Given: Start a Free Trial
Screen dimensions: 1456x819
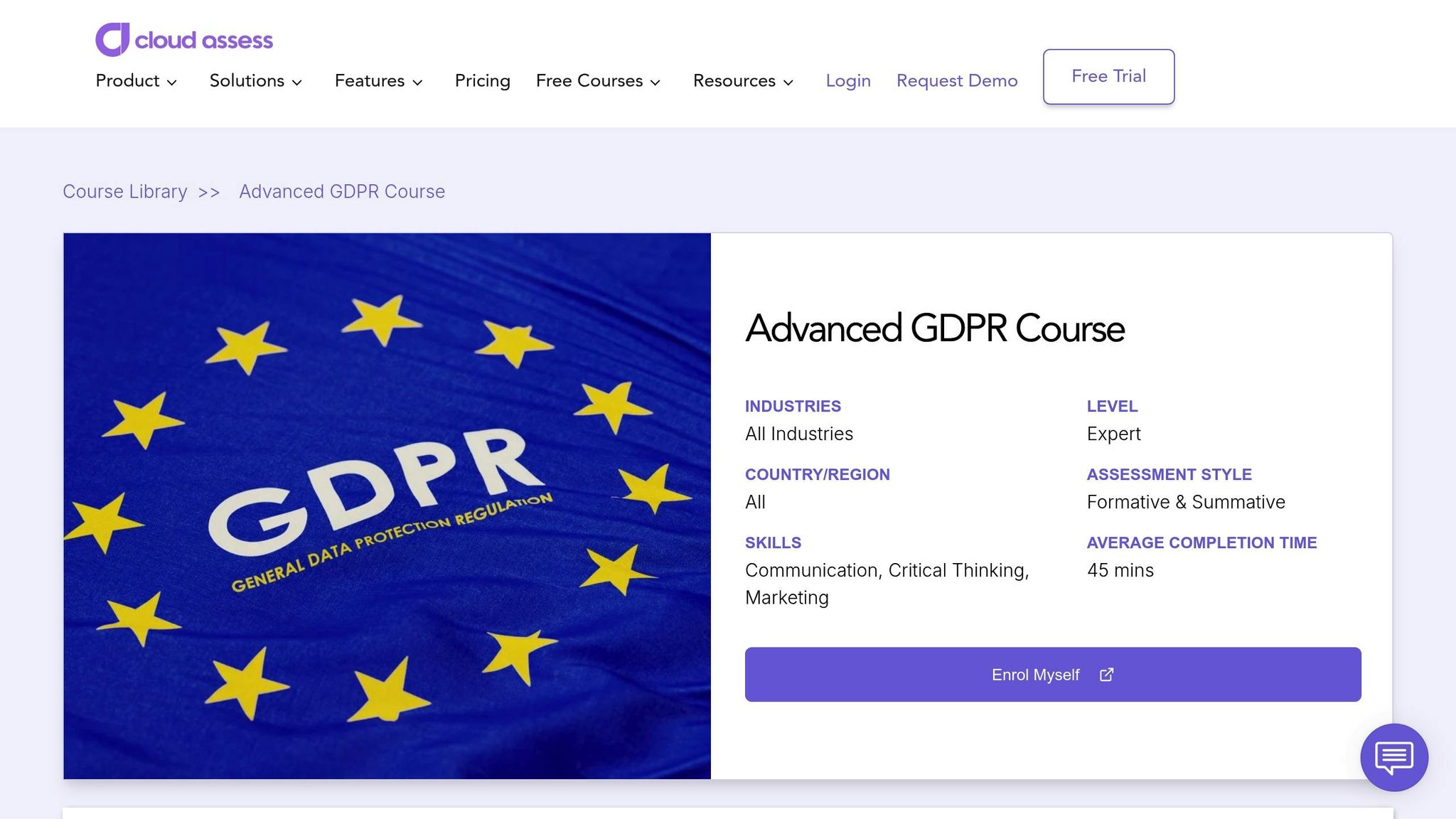Looking at the screenshot, I should [1108, 77].
